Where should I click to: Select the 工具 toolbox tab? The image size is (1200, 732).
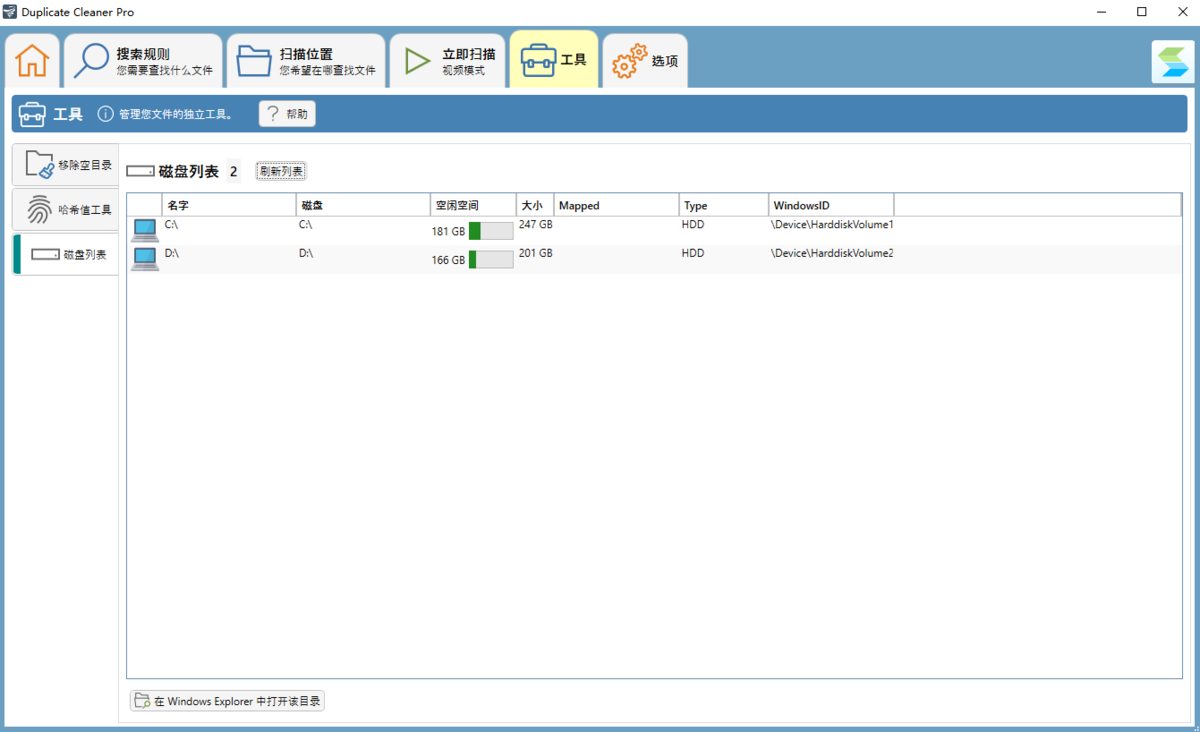click(x=554, y=60)
